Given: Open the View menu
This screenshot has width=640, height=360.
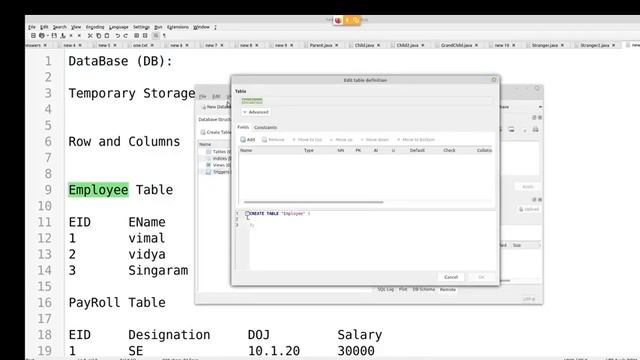Looking at the screenshot, I should [x=76, y=27].
